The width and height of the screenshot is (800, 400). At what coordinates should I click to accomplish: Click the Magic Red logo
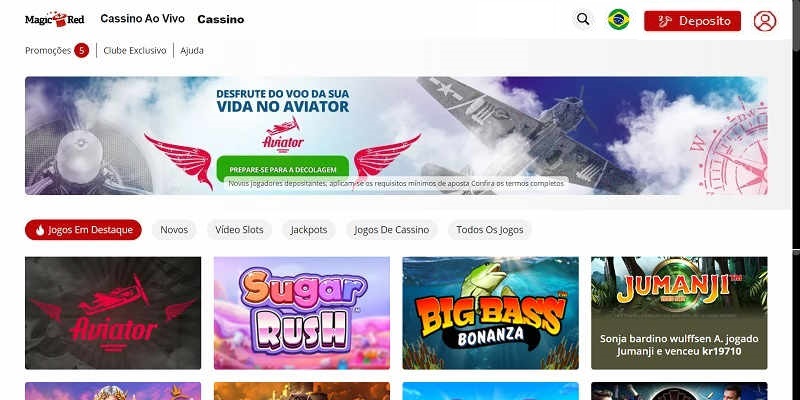tap(55, 19)
